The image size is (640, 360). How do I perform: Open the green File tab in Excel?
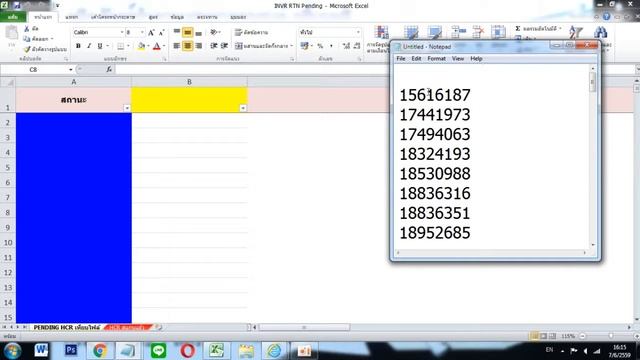[x=13, y=17]
